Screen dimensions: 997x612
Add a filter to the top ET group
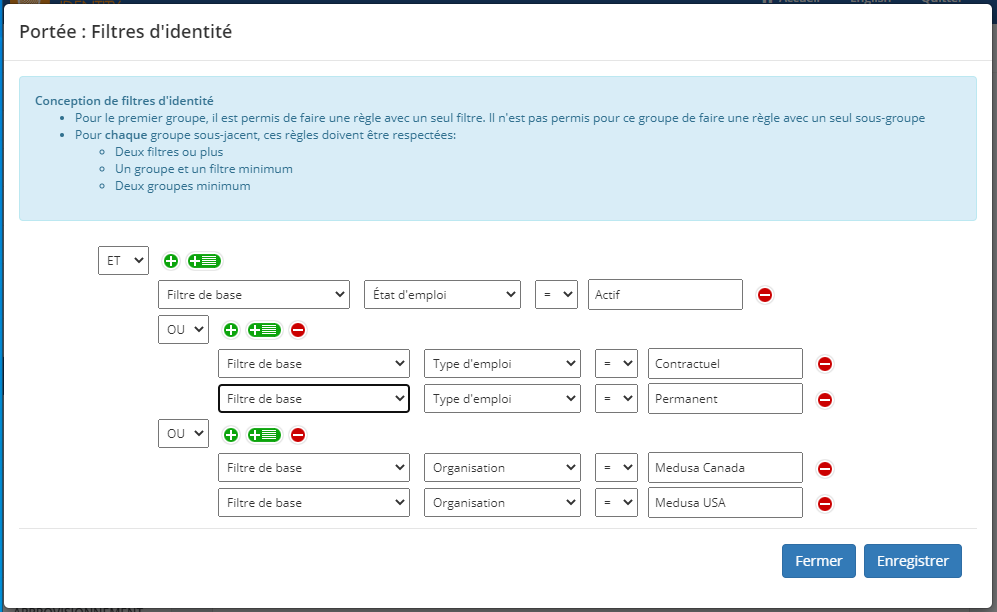(171, 261)
